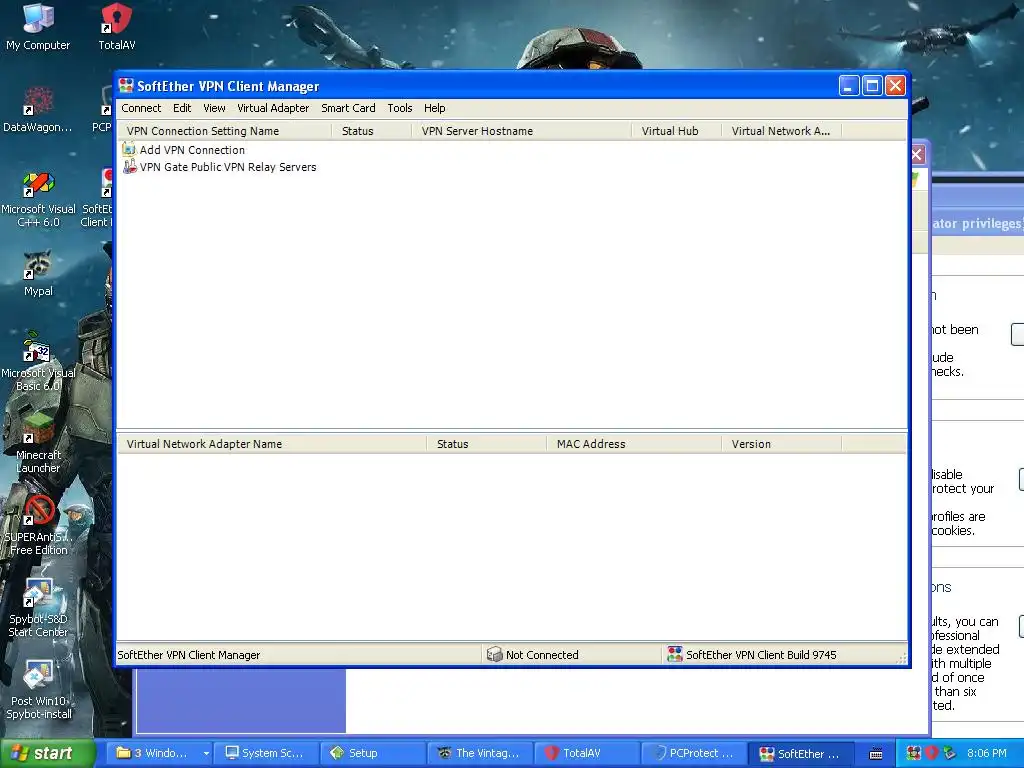Open the DataWagon desktop shortcut
The image size is (1024, 768).
click(x=38, y=109)
